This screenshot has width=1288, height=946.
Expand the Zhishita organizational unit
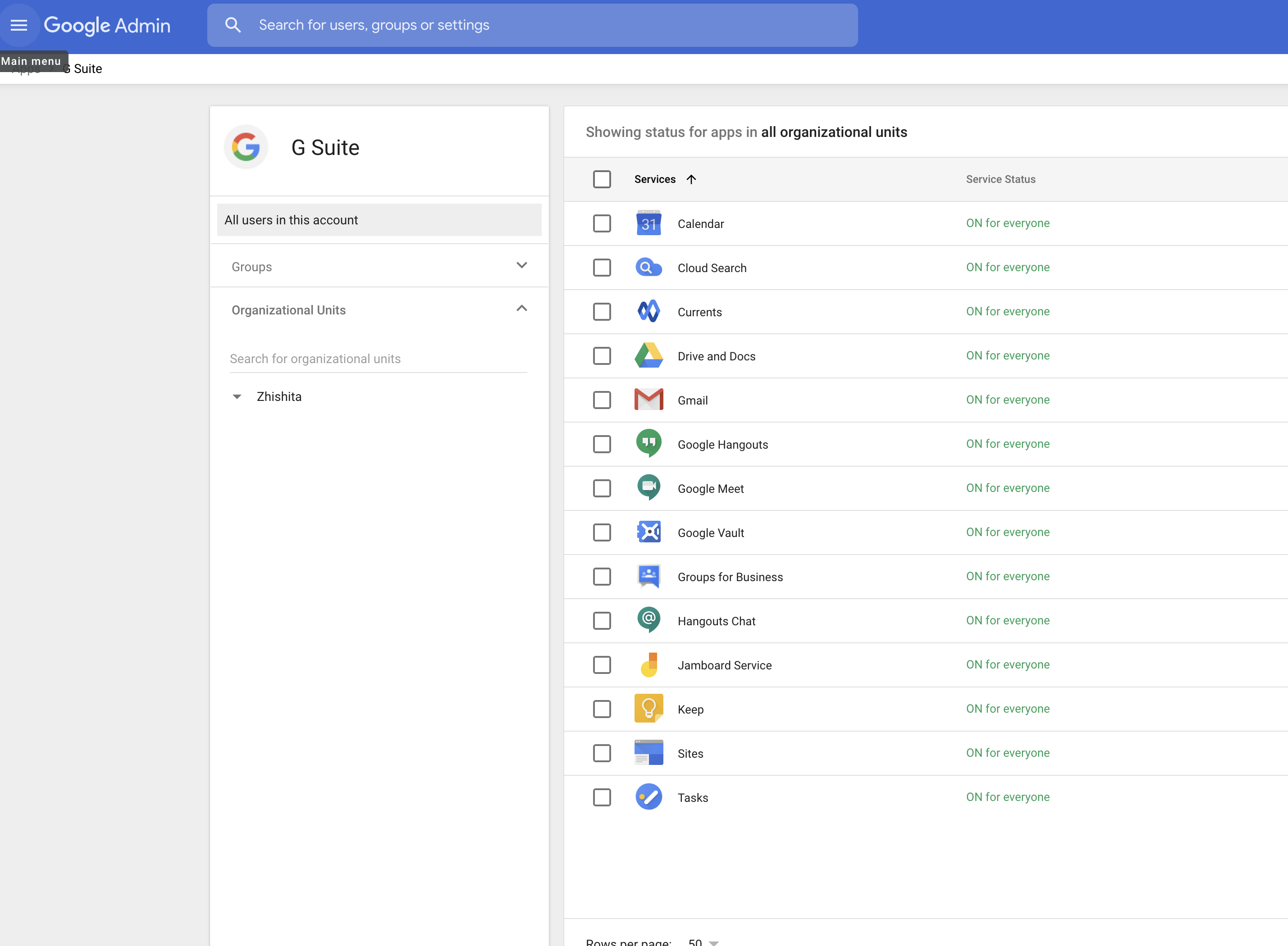pos(237,396)
